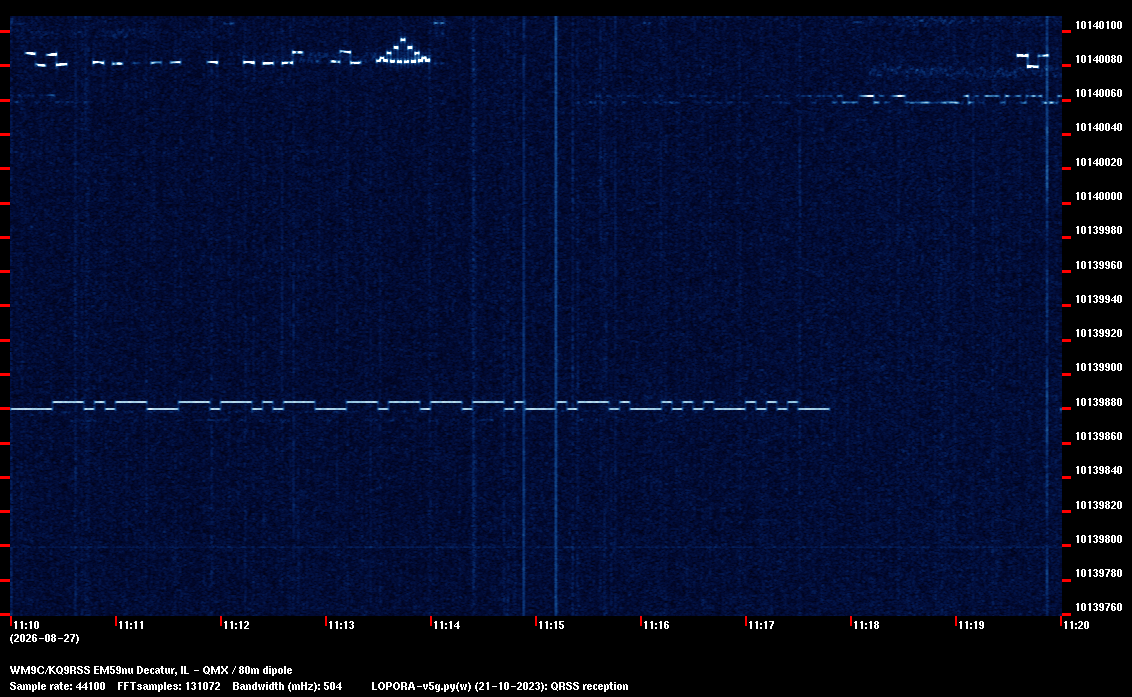Viewport: 1132px width, 697px height.
Task: Click the 11:12 time axis label
Action: tap(237, 625)
